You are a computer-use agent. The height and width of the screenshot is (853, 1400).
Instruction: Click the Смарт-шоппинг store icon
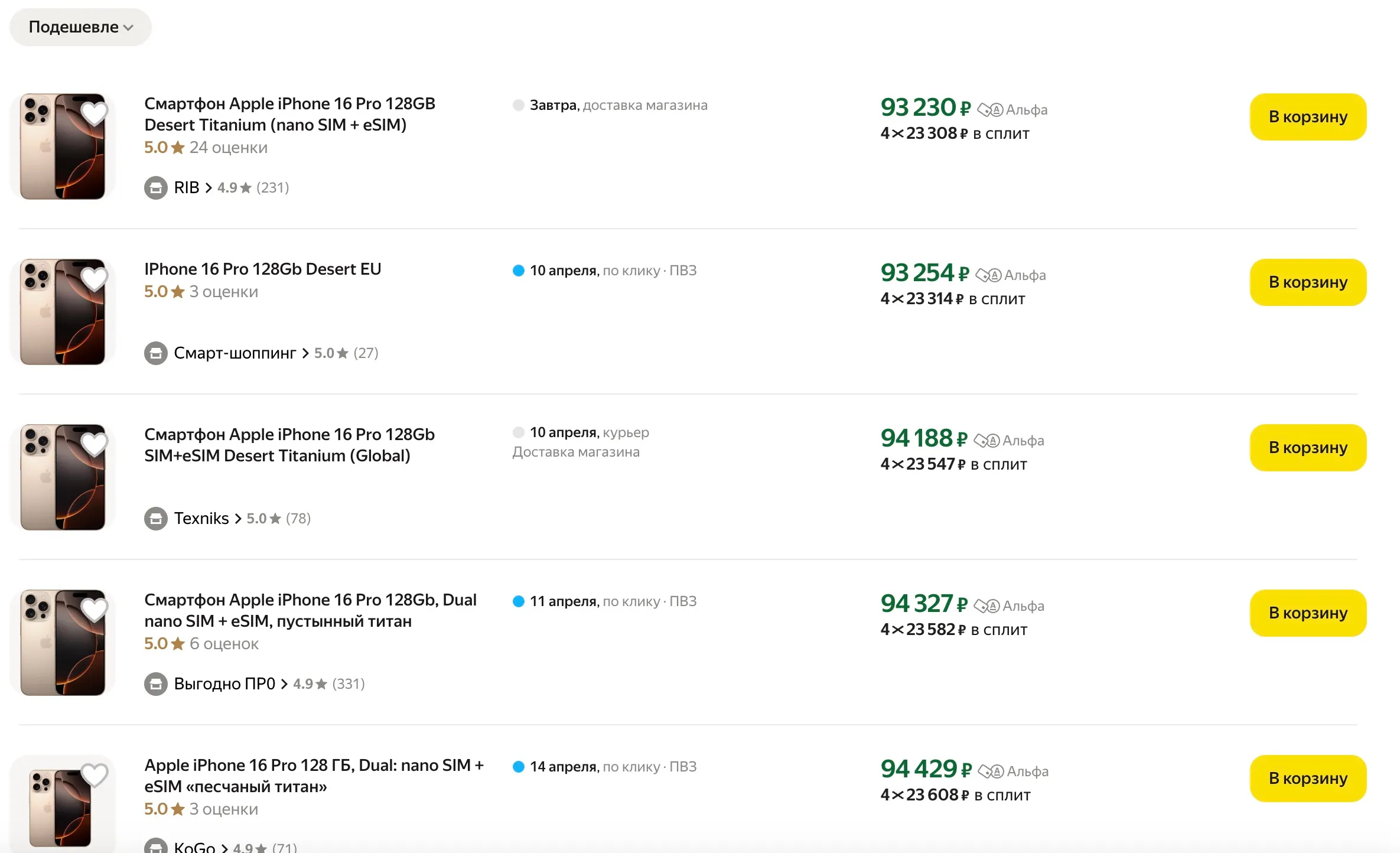click(x=156, y=353)
